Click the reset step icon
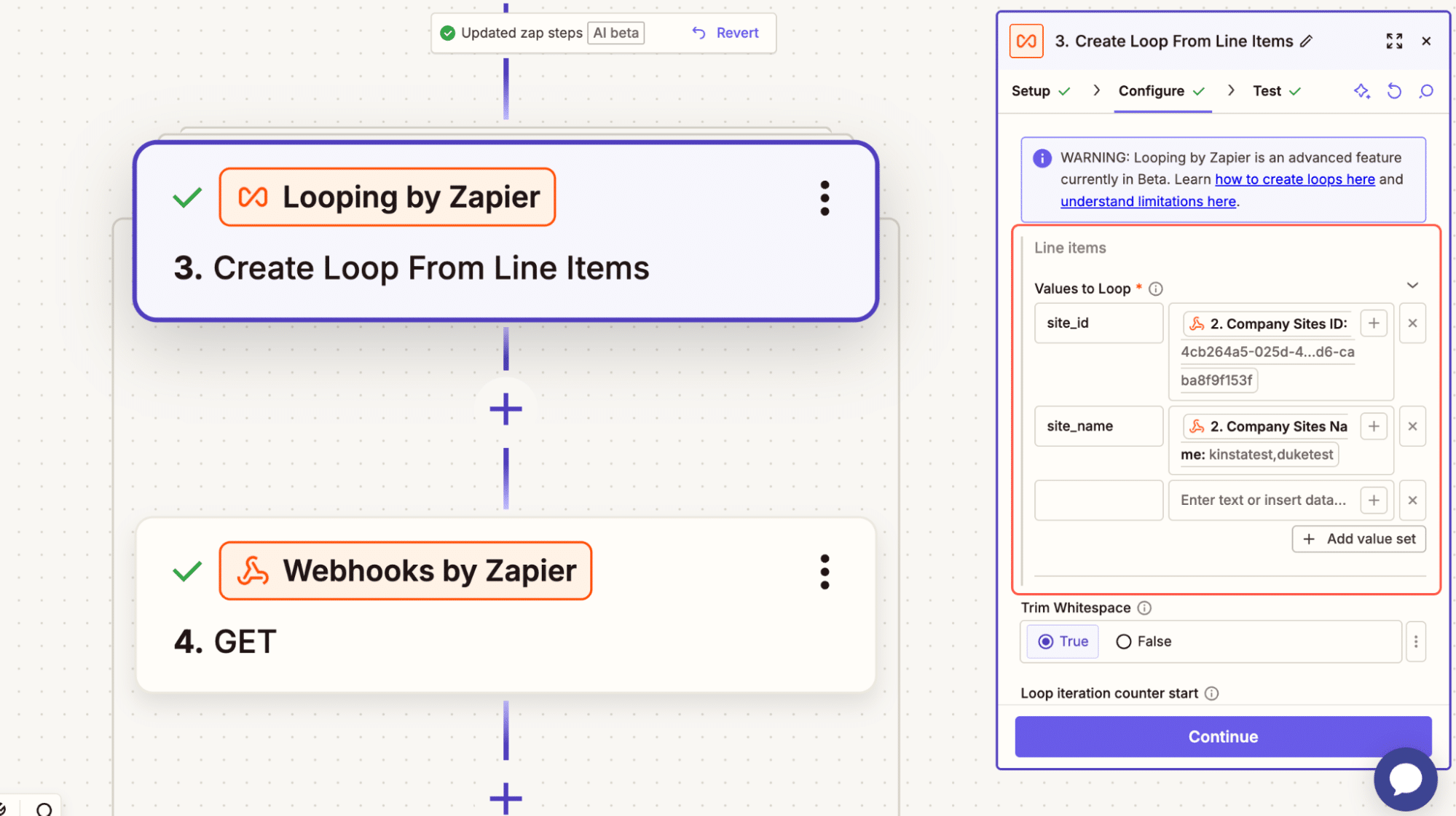This screenshot has width=1456, height=816. 1393,91
